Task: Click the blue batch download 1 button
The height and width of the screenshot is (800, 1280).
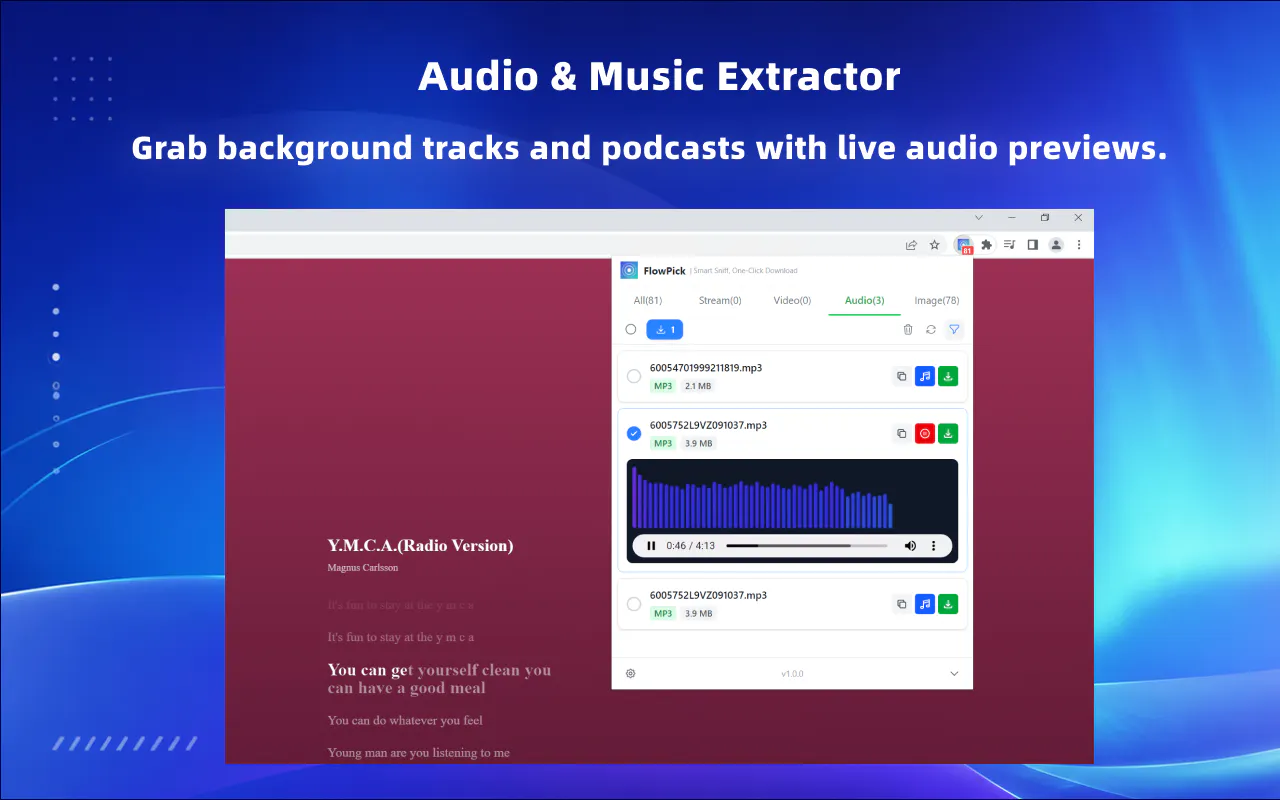Action: [x=665, y=329]
